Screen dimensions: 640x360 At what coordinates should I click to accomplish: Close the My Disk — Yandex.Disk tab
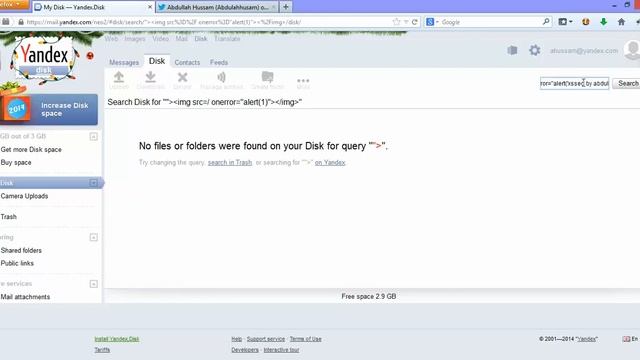150,7
